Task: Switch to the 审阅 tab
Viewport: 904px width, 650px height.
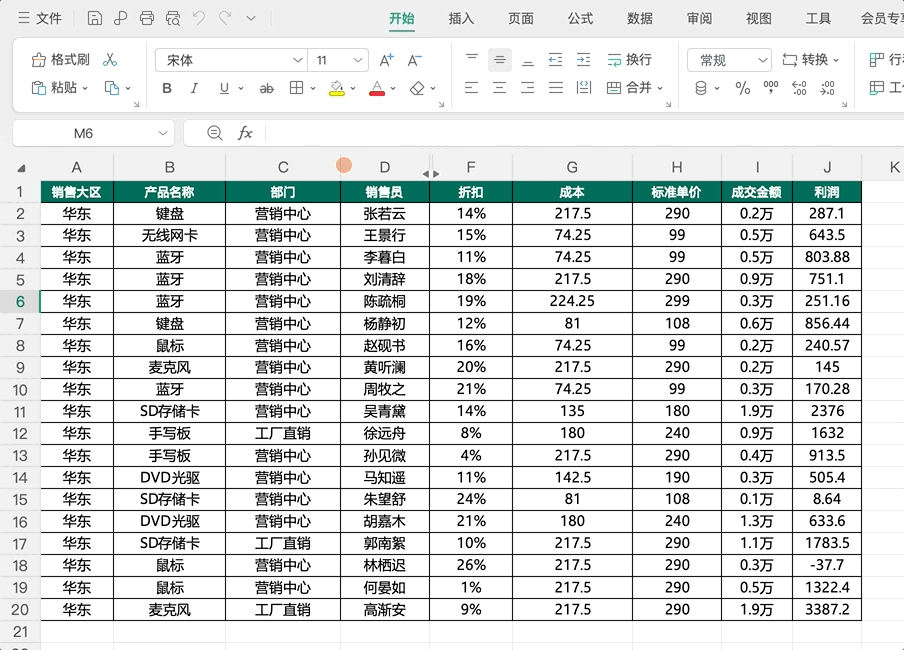Action: pyautogui.click(x=699, y=18)
